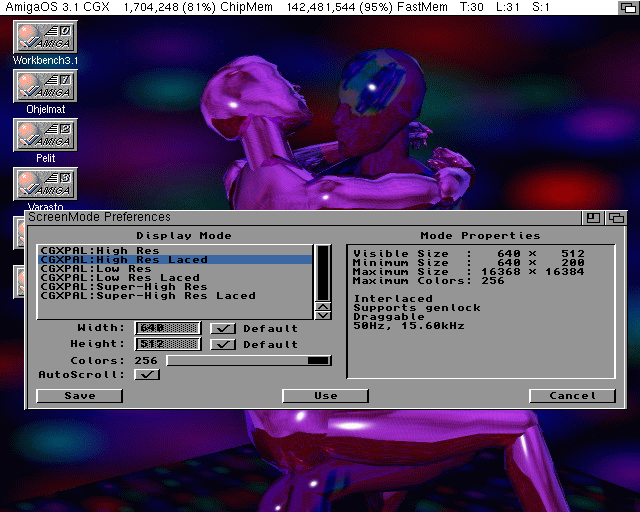Toggle the Width Default checkbox
This screenshot has height=512, width=640.
(223, 328)
